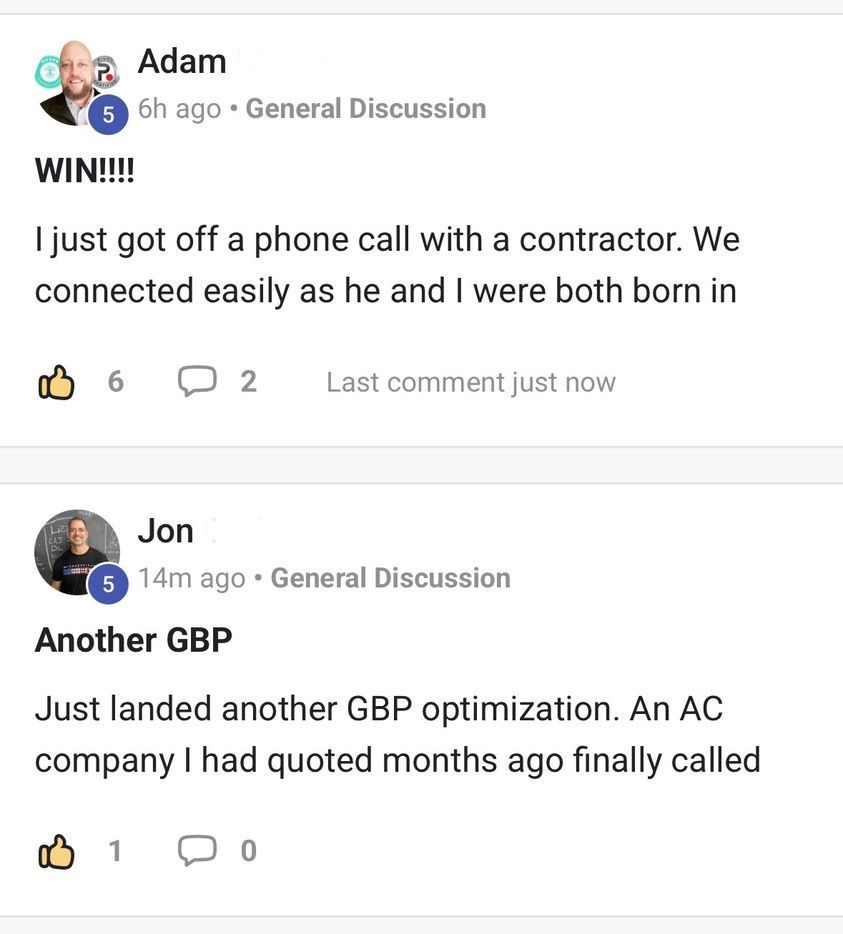The height and width of the screenshot is (934, 843).
Task: Click thumbs-up icon on Jon's Another GBP post
Action: point(56,851)
